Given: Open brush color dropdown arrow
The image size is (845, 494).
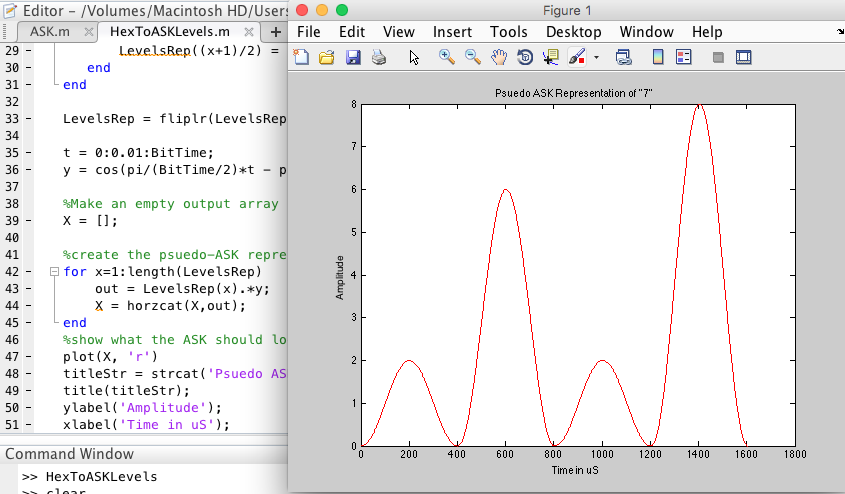Looking at the screenshot, I should pyautogui.click(x=596, y=57).
